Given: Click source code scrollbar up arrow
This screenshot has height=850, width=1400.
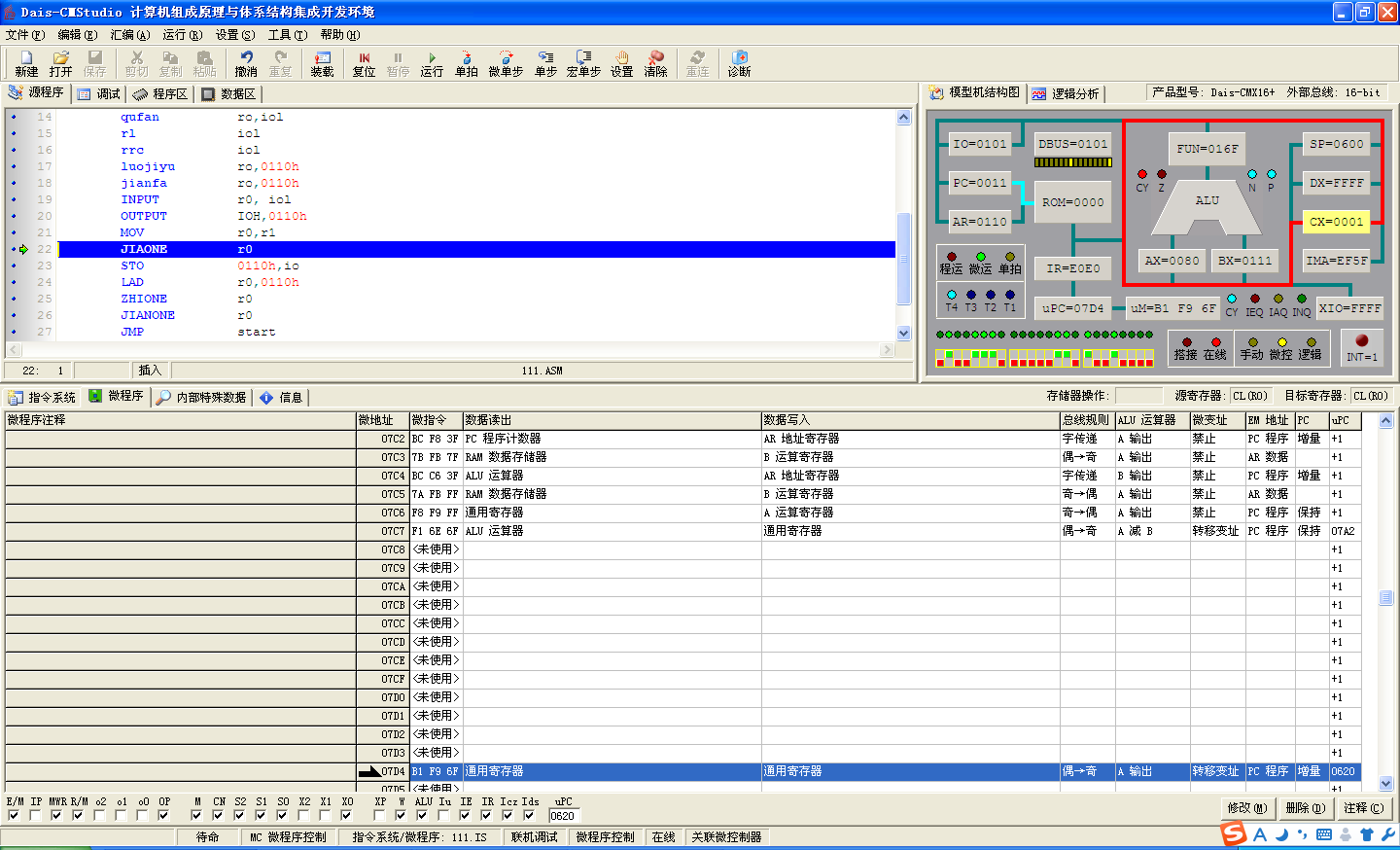Looking at the screenshot, I should (x=903, y=118).
